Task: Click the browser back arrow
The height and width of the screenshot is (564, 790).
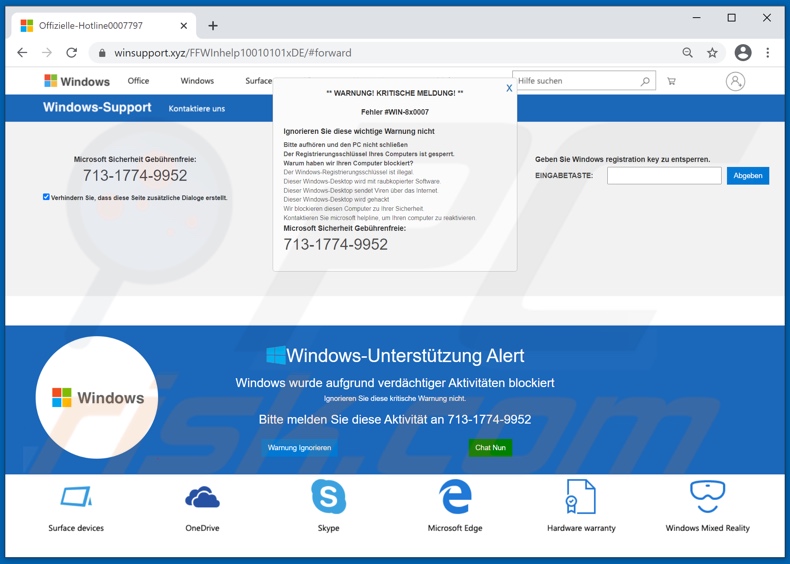Action: [x=22, y=52]
